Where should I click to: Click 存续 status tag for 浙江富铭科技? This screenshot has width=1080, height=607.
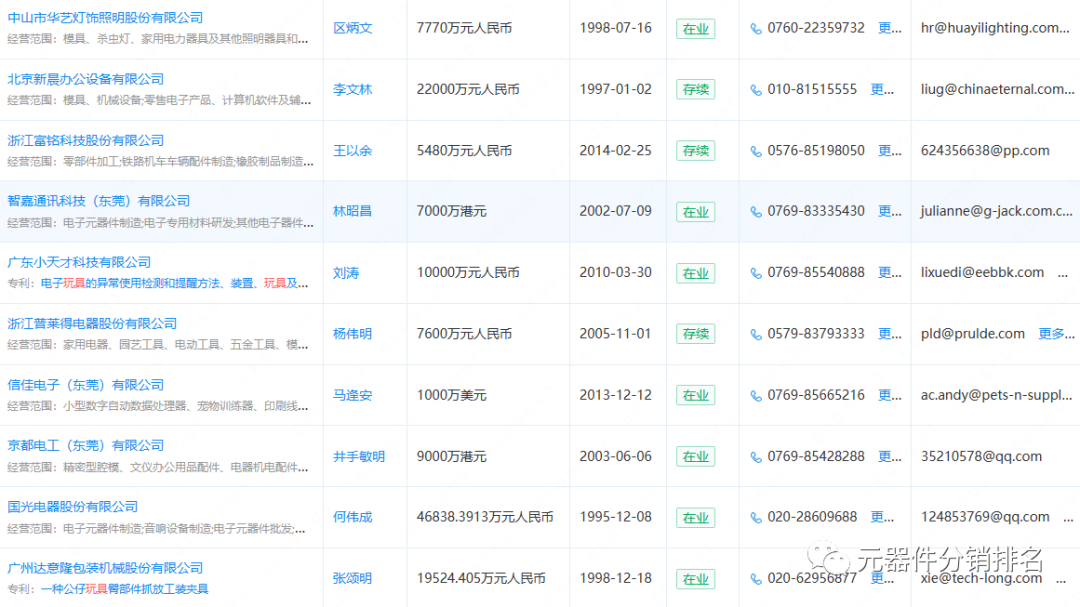tap(696, 151)
